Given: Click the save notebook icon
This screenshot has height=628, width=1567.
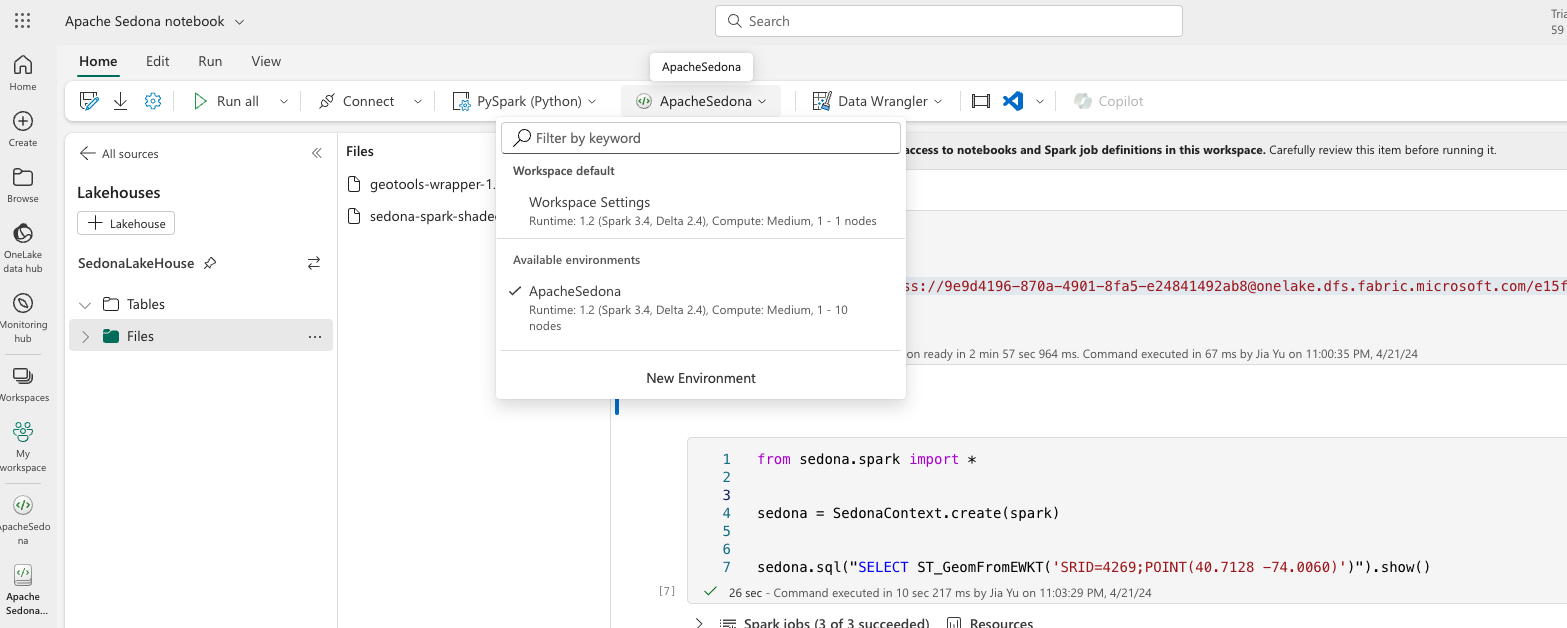Looking at the screenshot, I should (89, 100).
